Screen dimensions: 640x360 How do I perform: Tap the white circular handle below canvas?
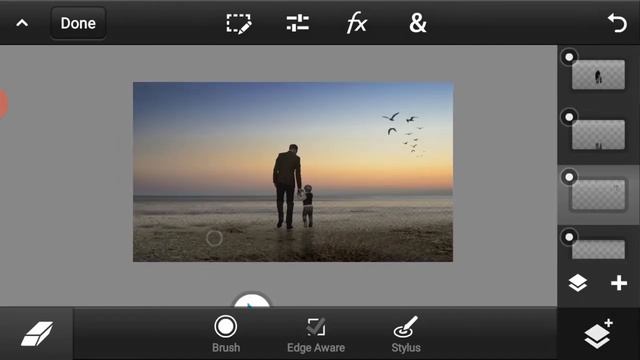click(x=251, y=300)
